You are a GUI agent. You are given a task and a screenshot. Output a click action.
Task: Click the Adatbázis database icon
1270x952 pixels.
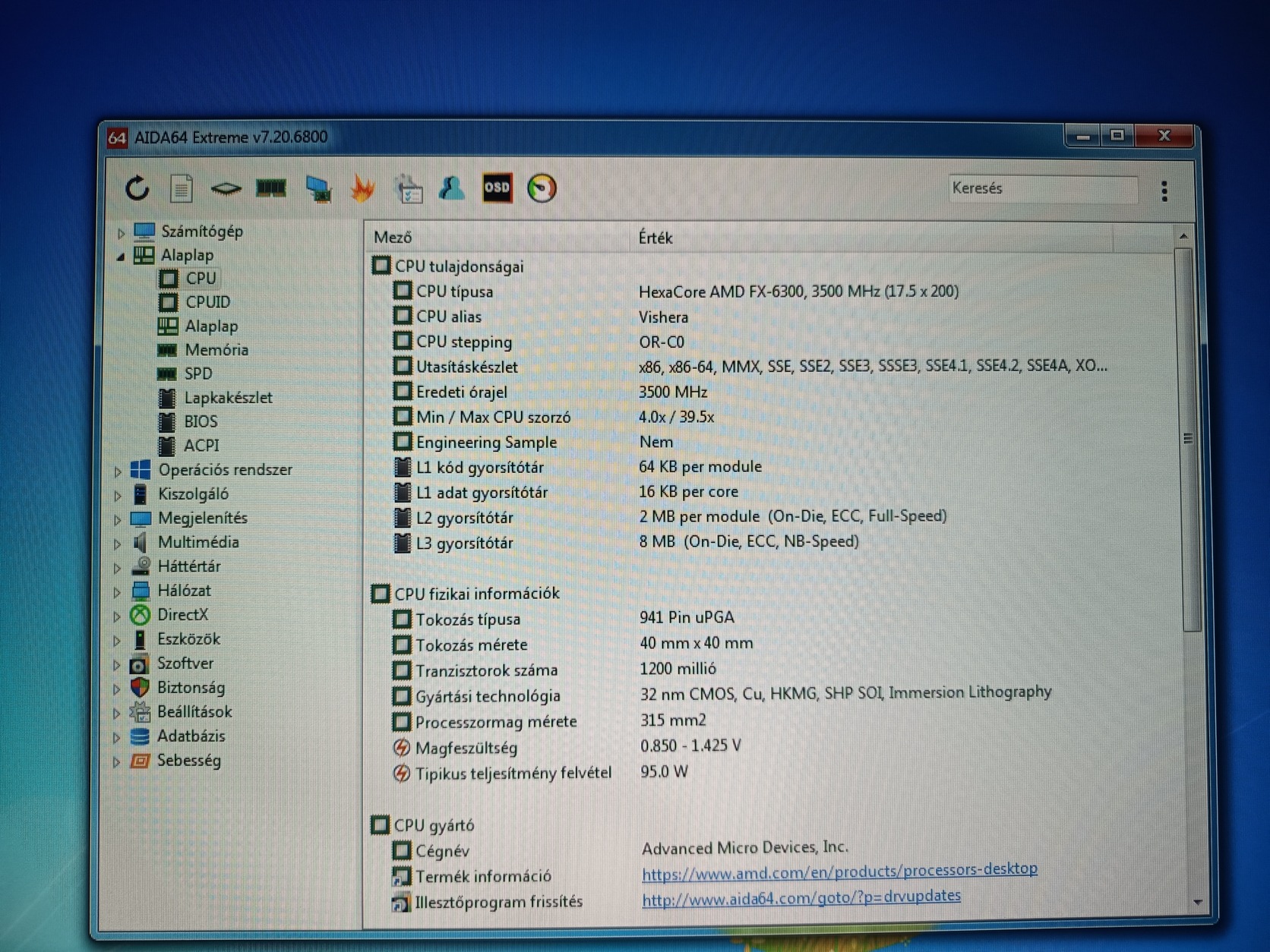click(139, 736)
